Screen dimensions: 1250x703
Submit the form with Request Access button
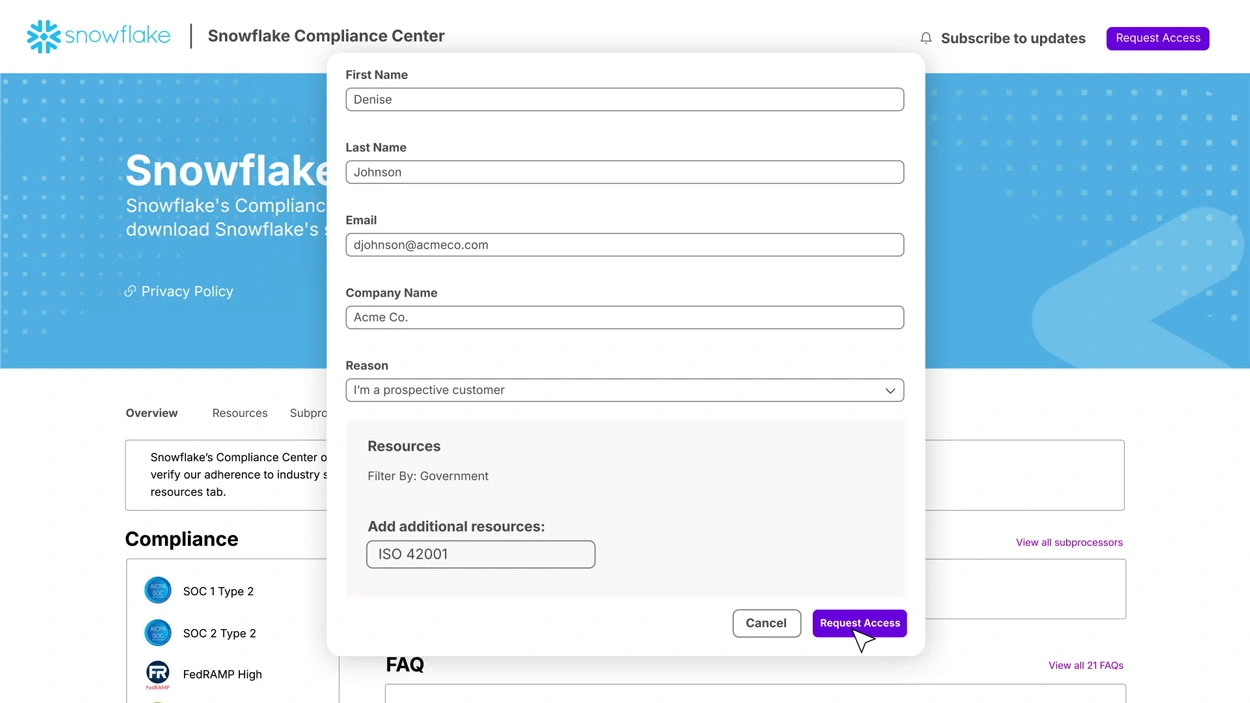point(859,623)
